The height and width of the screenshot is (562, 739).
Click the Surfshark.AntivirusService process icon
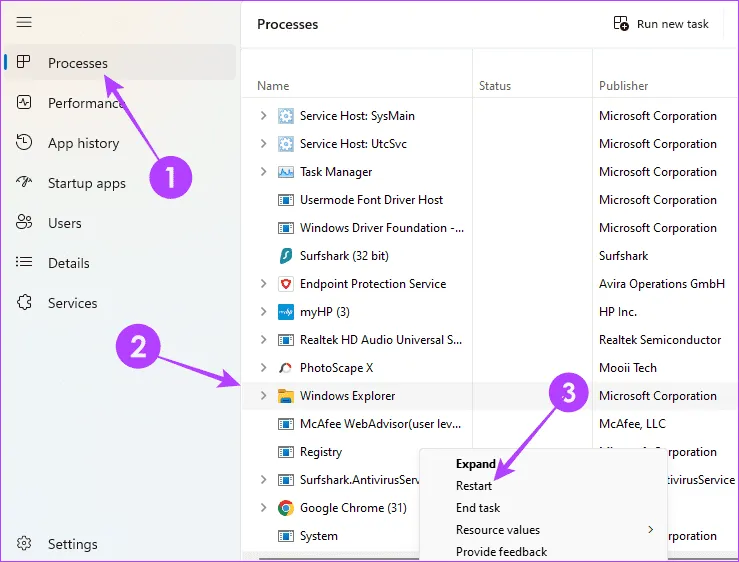click(x=286, y=480)
